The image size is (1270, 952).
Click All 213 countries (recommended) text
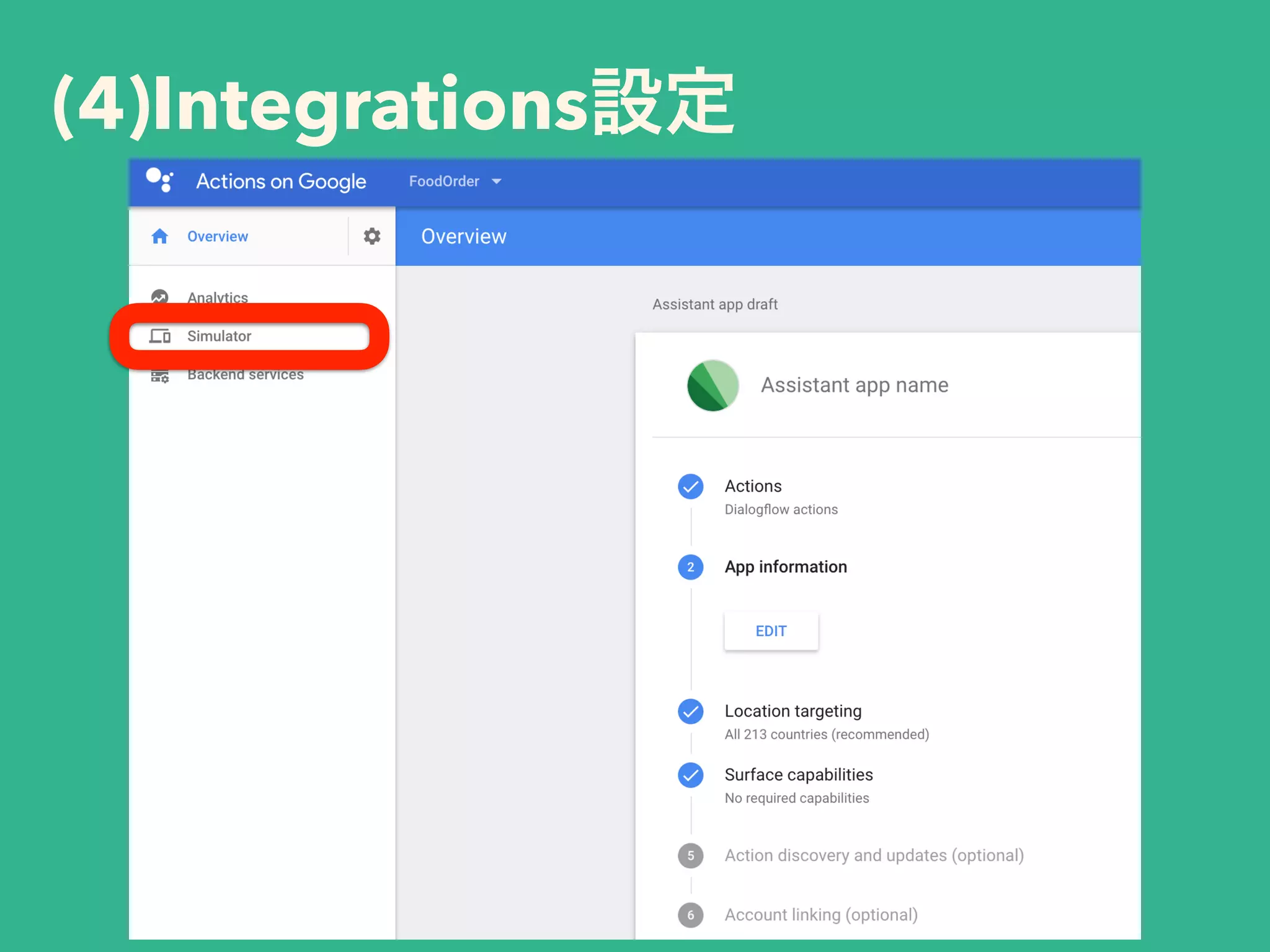827,734
